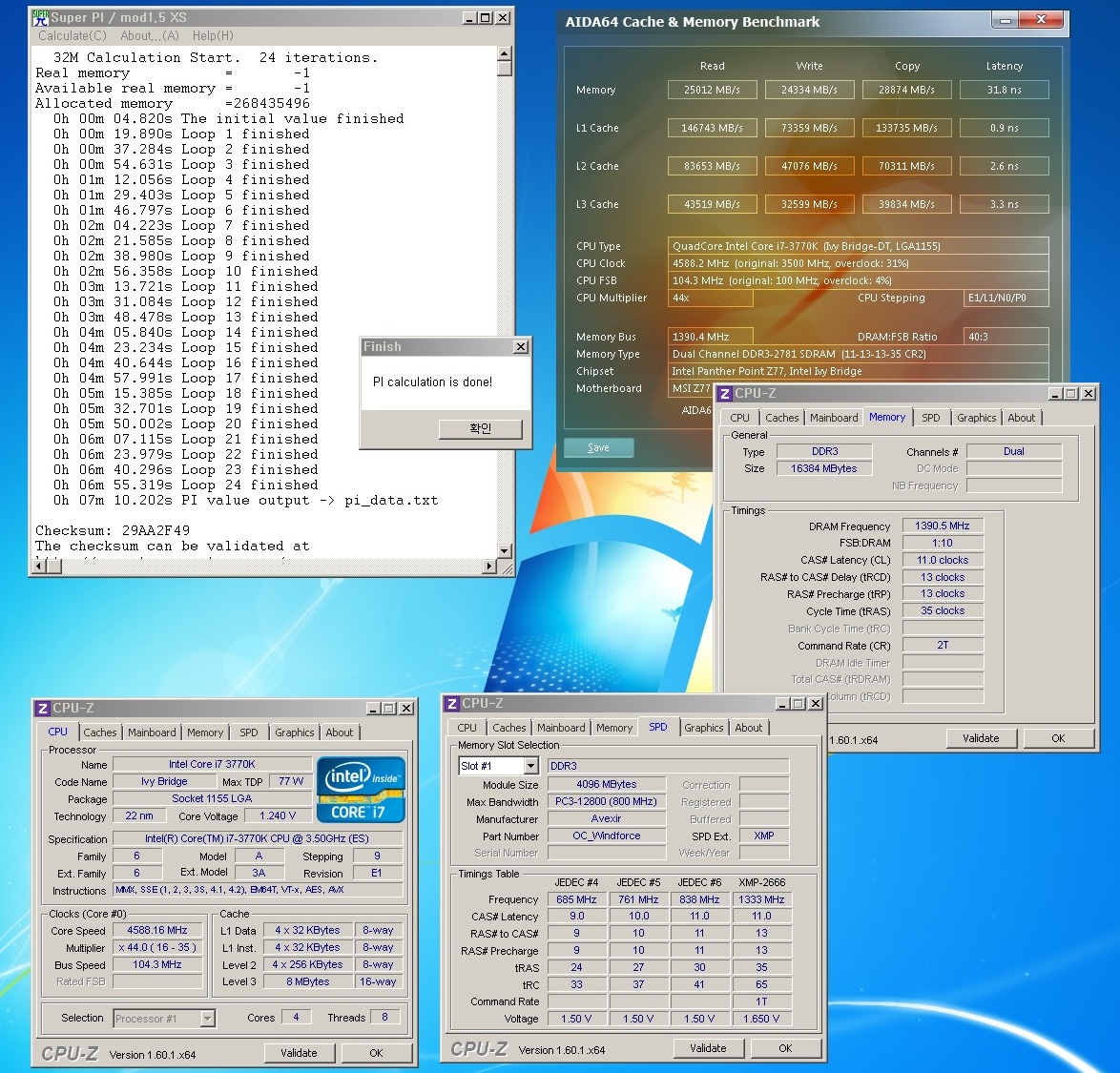Open Graphics tab in CPU-Z CPU window

coord(294,733)
